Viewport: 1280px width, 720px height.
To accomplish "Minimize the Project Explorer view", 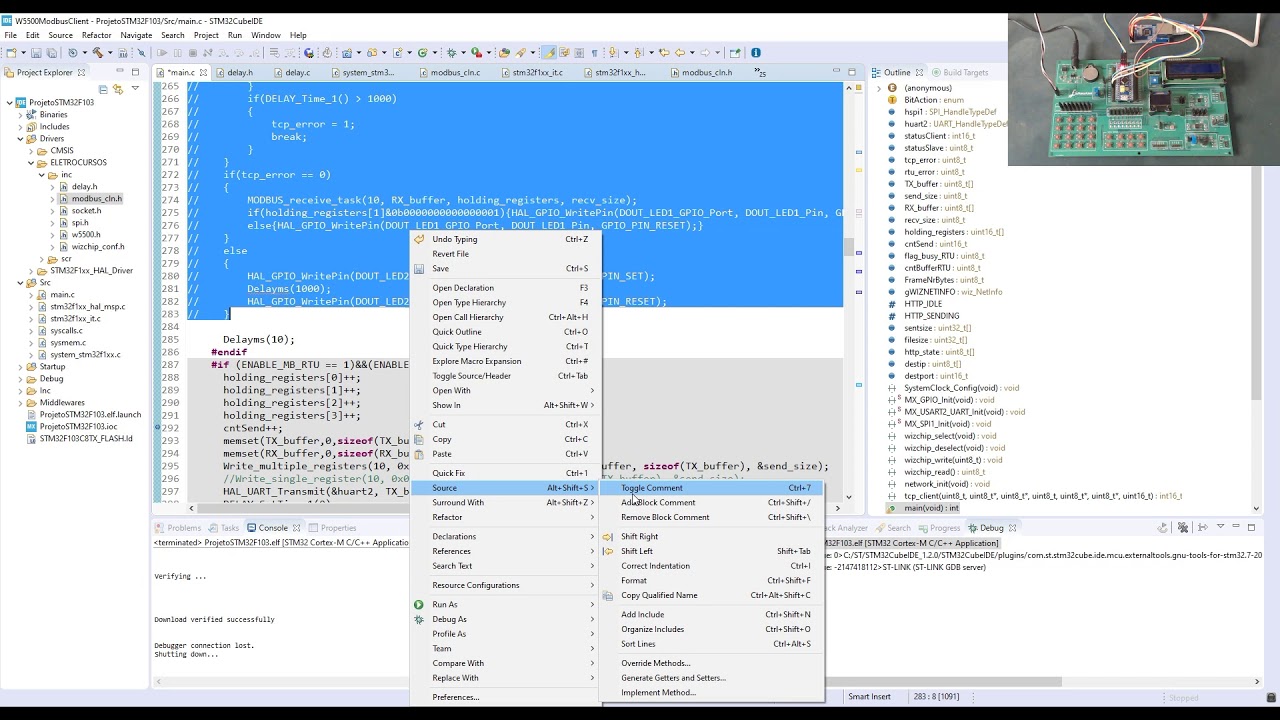I will [121, 72].
